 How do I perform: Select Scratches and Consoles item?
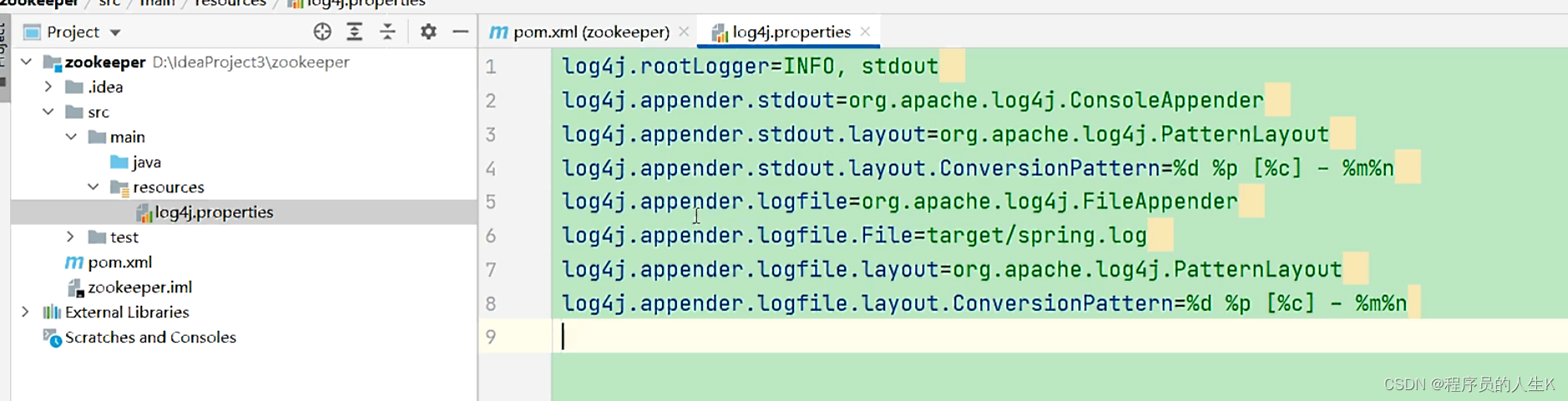pos(150,338)
